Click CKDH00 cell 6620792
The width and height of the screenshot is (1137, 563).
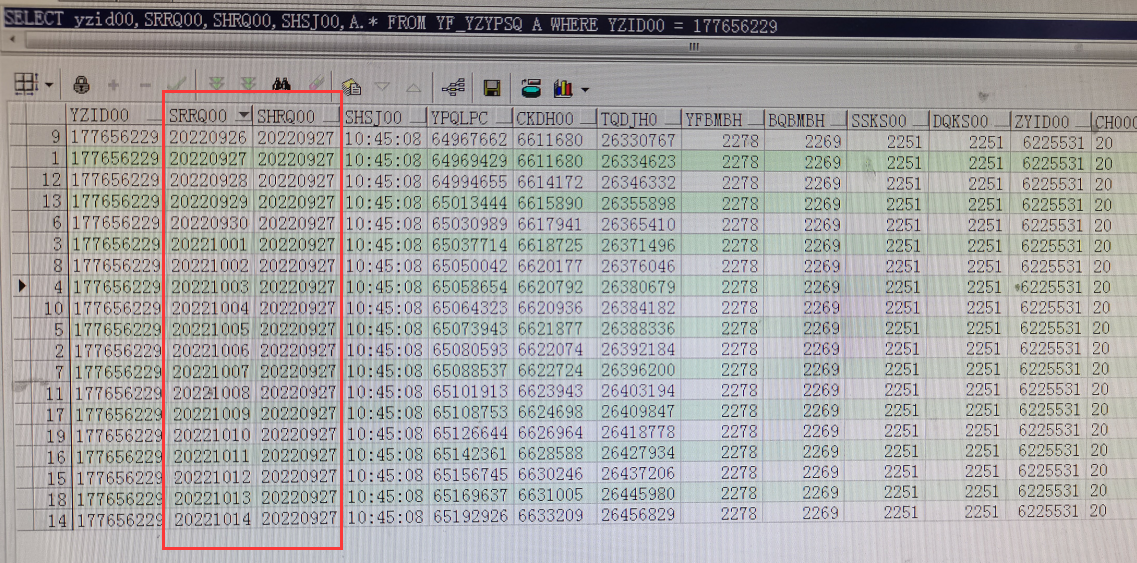(555, 287)
